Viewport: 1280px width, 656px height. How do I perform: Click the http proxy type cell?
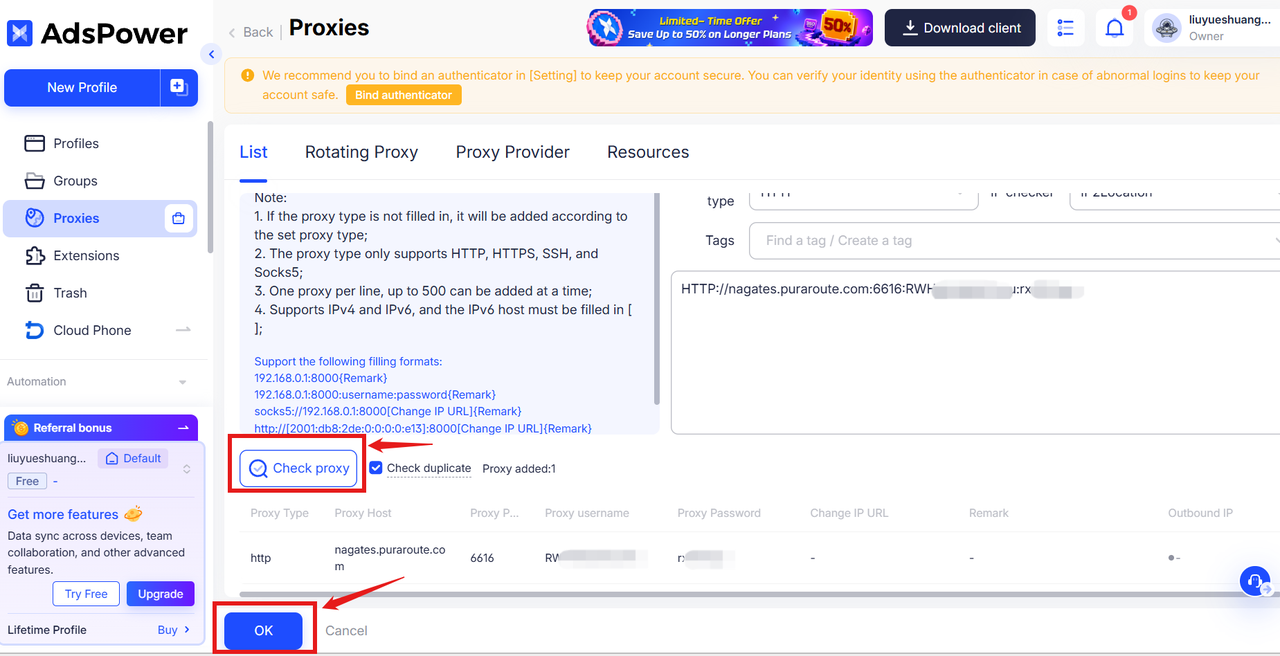tap(260, 558)
